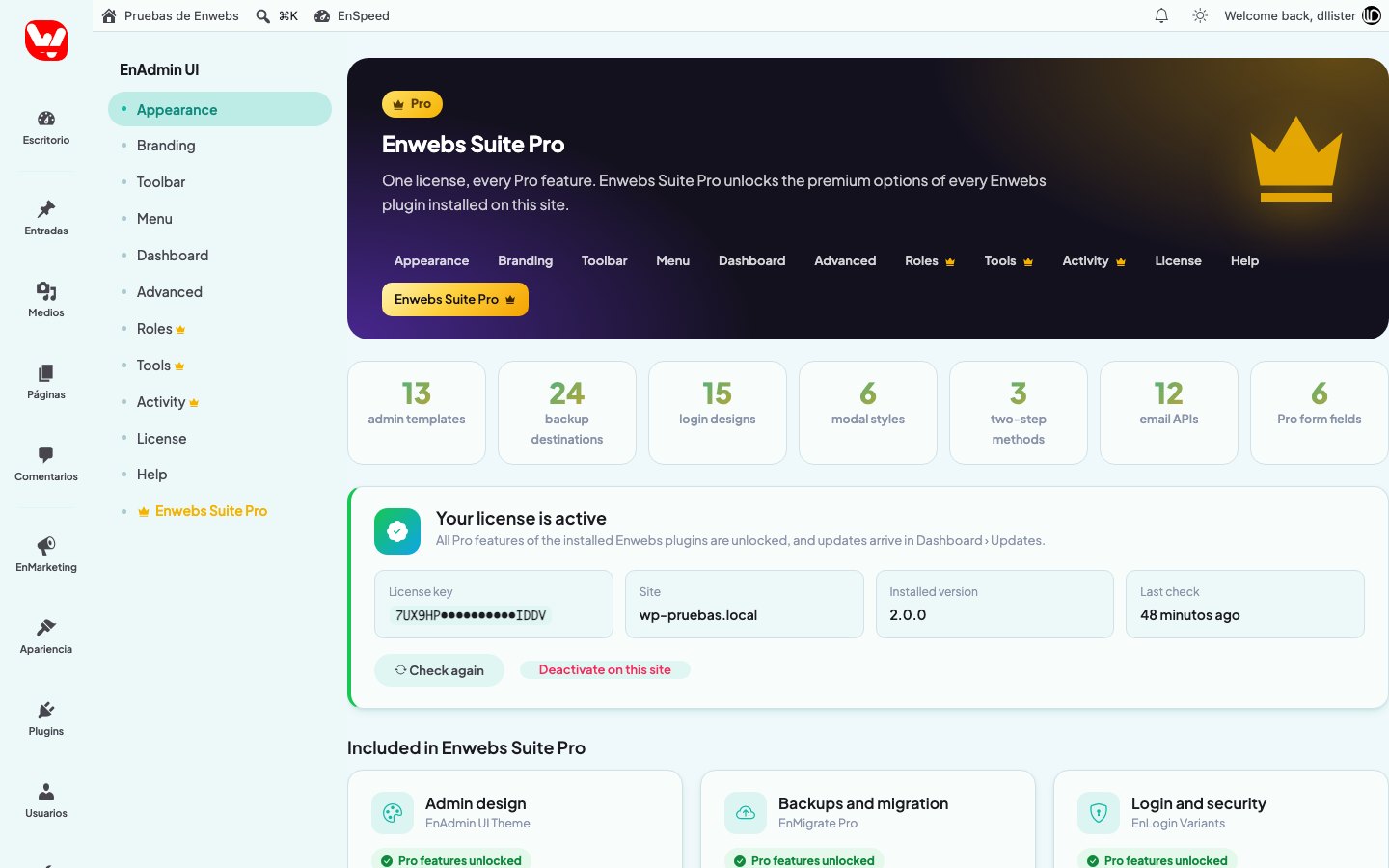Viewport: 1389px width, 868px height.
Task: Open the License tab in banner
Action: click(1178, 260)
